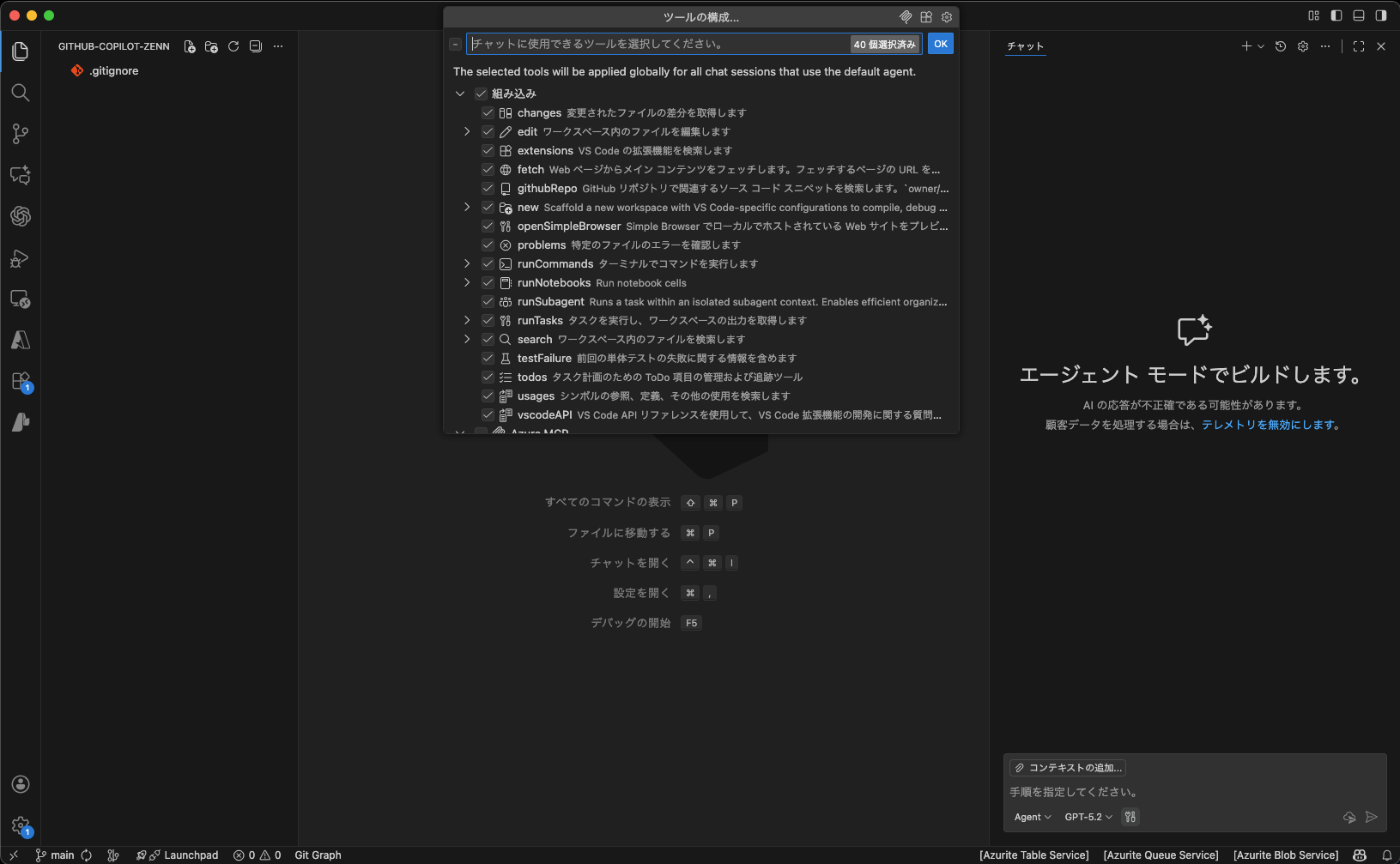Toggle primary side bar layout icon
This screenshot has width=1400, height=864.
coord(1336,16)
